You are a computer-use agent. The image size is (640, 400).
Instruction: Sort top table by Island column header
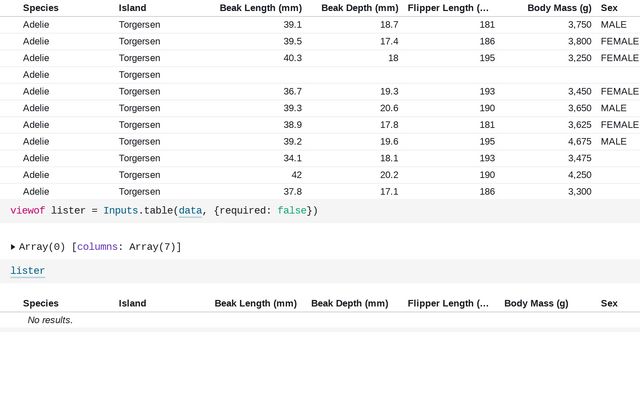pyautogui.click(x=132, y=8)
